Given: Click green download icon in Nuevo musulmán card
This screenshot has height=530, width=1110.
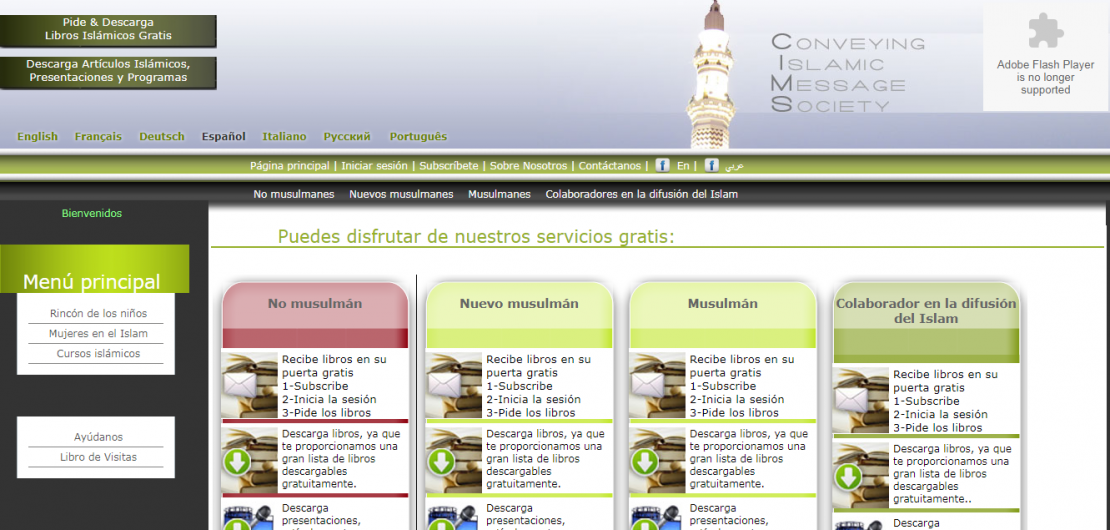Looking at the screenshot, I should (441, 462).
